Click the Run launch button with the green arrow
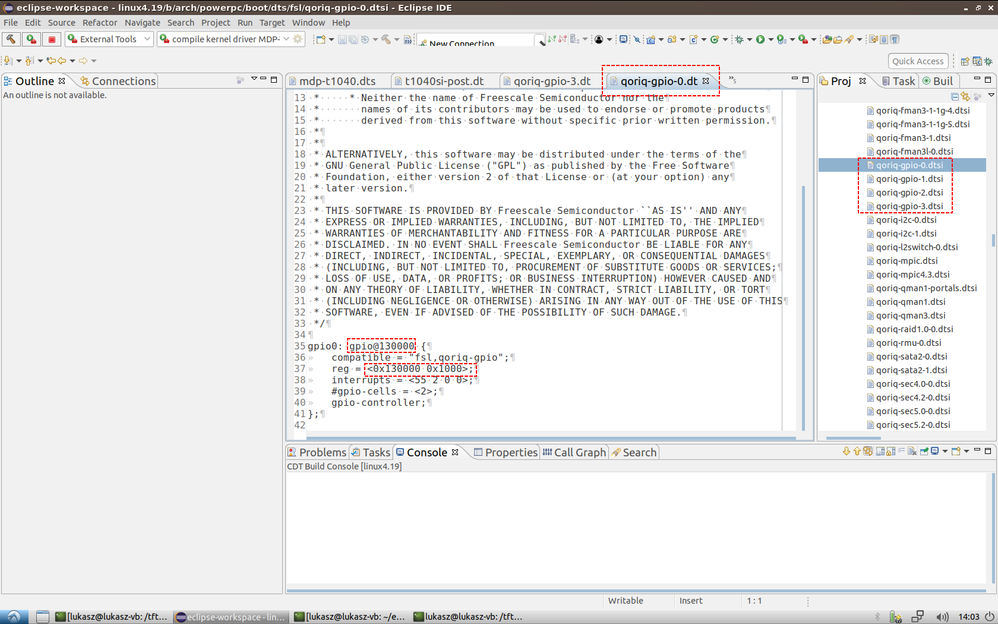The height and width of the screenshot is (624, 998). click(x=31, y=39)
